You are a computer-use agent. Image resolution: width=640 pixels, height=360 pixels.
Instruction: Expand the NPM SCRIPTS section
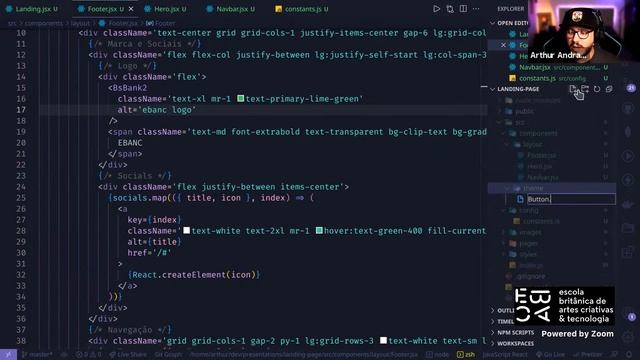513,332
